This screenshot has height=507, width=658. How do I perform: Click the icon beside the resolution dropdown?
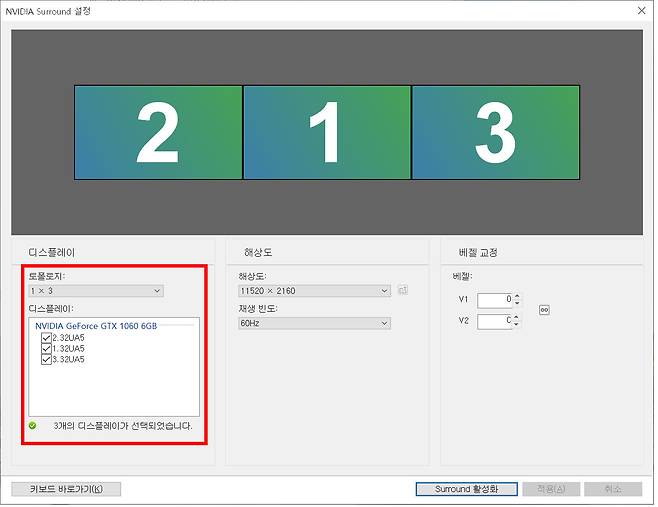click(403, 291)
